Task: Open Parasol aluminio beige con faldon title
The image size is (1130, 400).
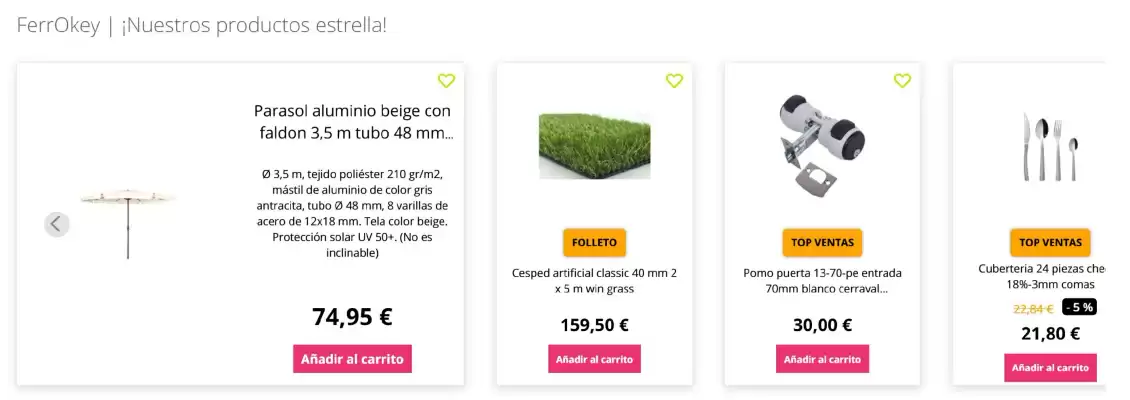Action: click(352, 121)
